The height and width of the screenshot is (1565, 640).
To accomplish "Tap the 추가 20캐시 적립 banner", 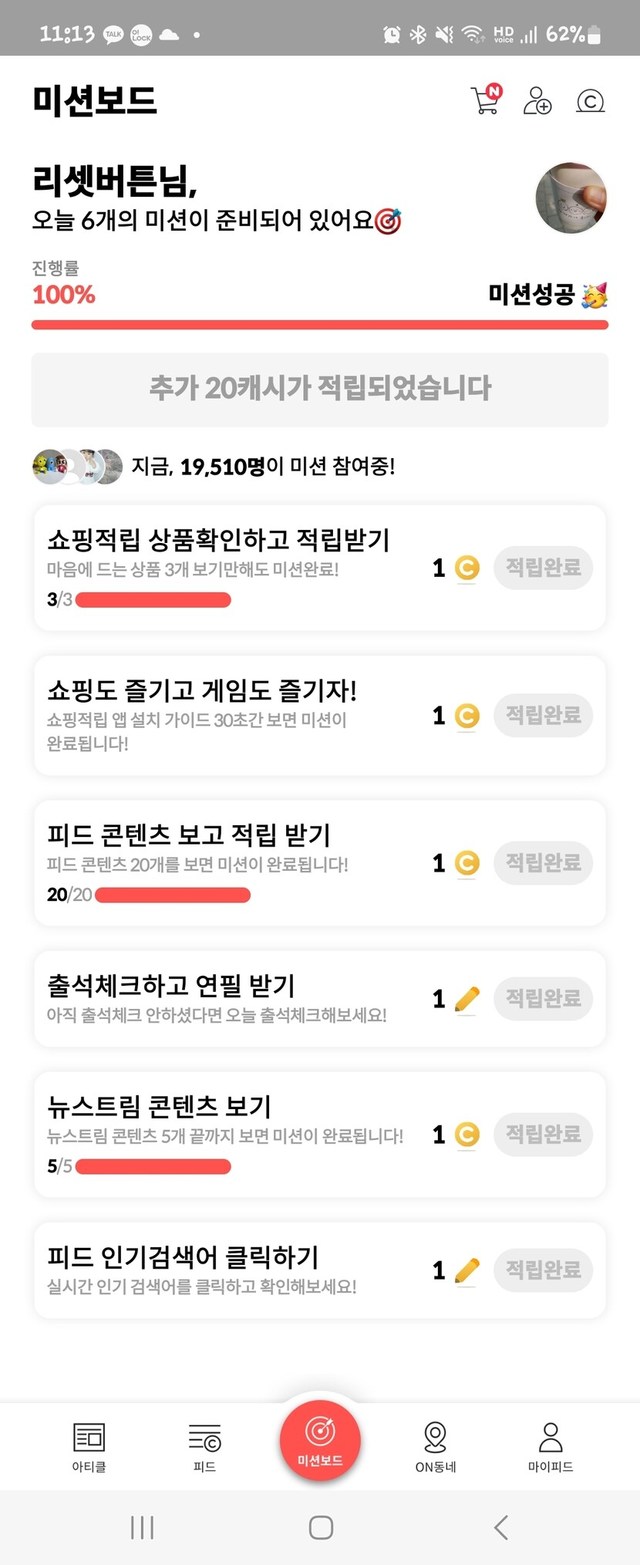I will (x=320, y=389).
